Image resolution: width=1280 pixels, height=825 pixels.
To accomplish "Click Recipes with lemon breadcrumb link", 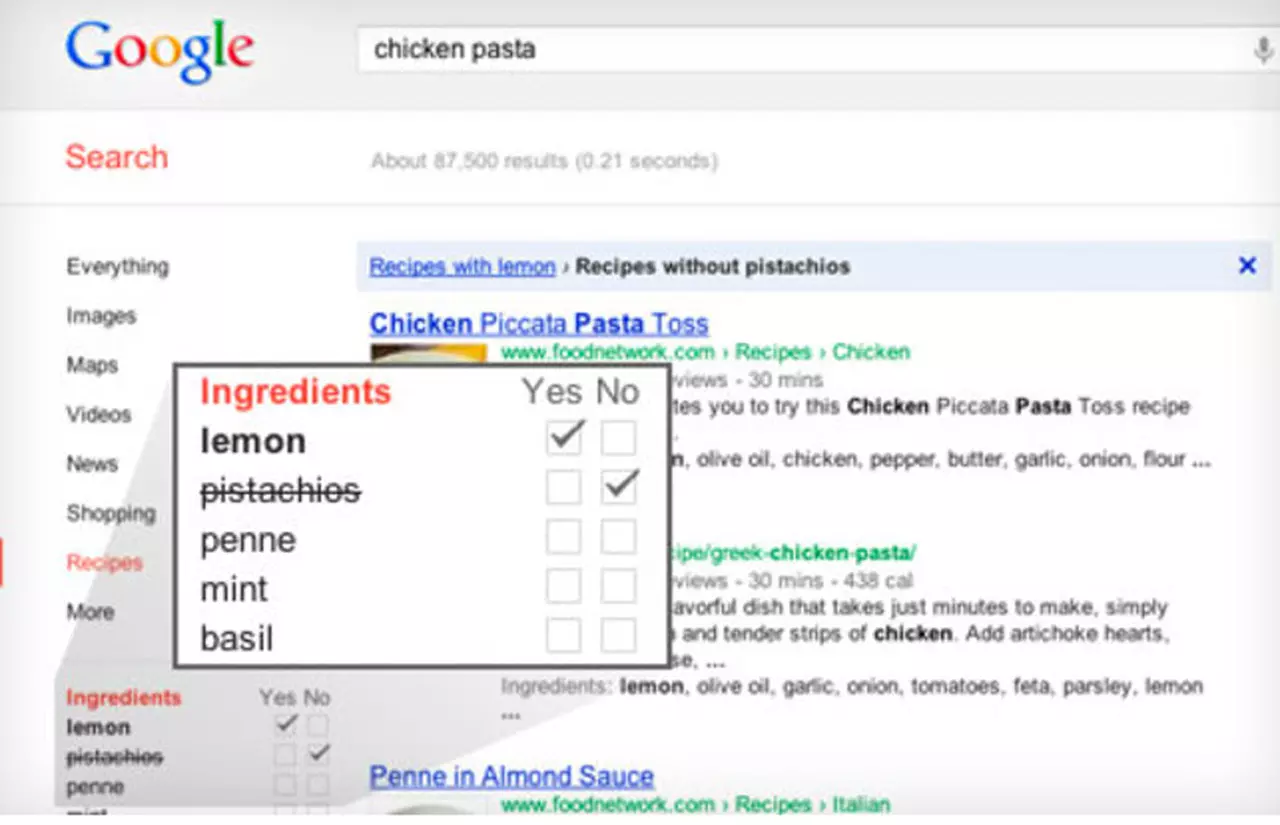I will 462,266.
